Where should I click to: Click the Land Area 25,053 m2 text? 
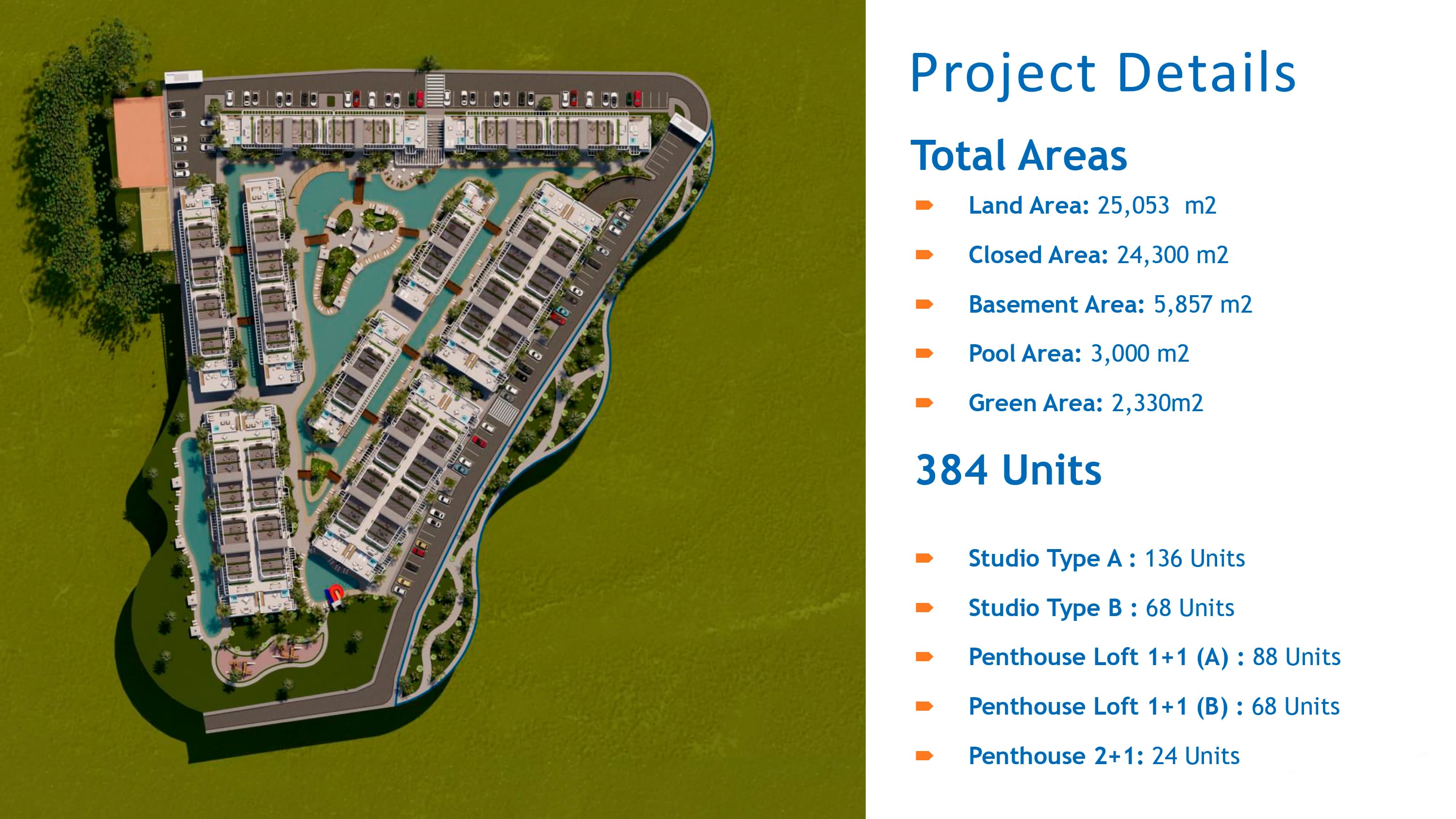pyautogui.click(x=1091, y=205)
